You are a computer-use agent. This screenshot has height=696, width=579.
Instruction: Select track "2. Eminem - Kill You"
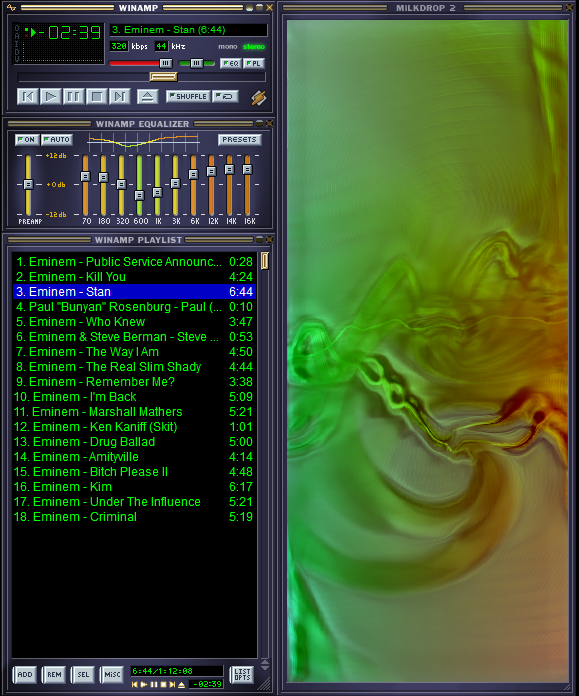click(134, 277)
